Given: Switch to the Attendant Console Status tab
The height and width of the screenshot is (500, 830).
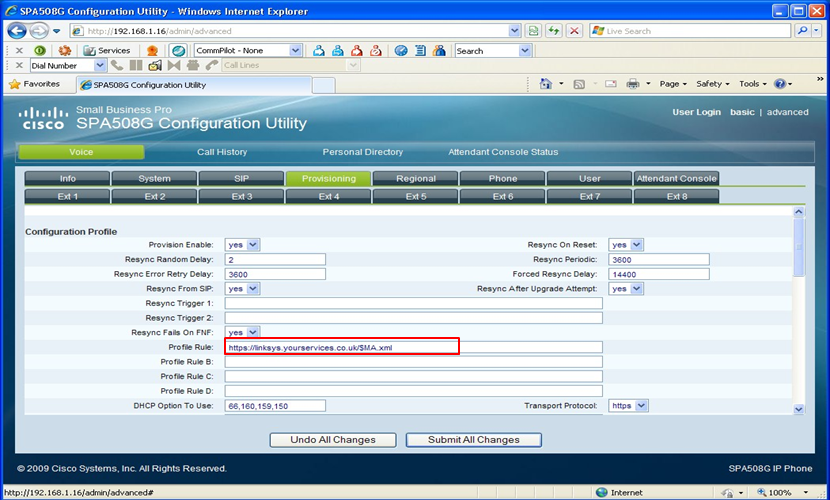Looking at the screenshot, I should (x=503, y=152).
